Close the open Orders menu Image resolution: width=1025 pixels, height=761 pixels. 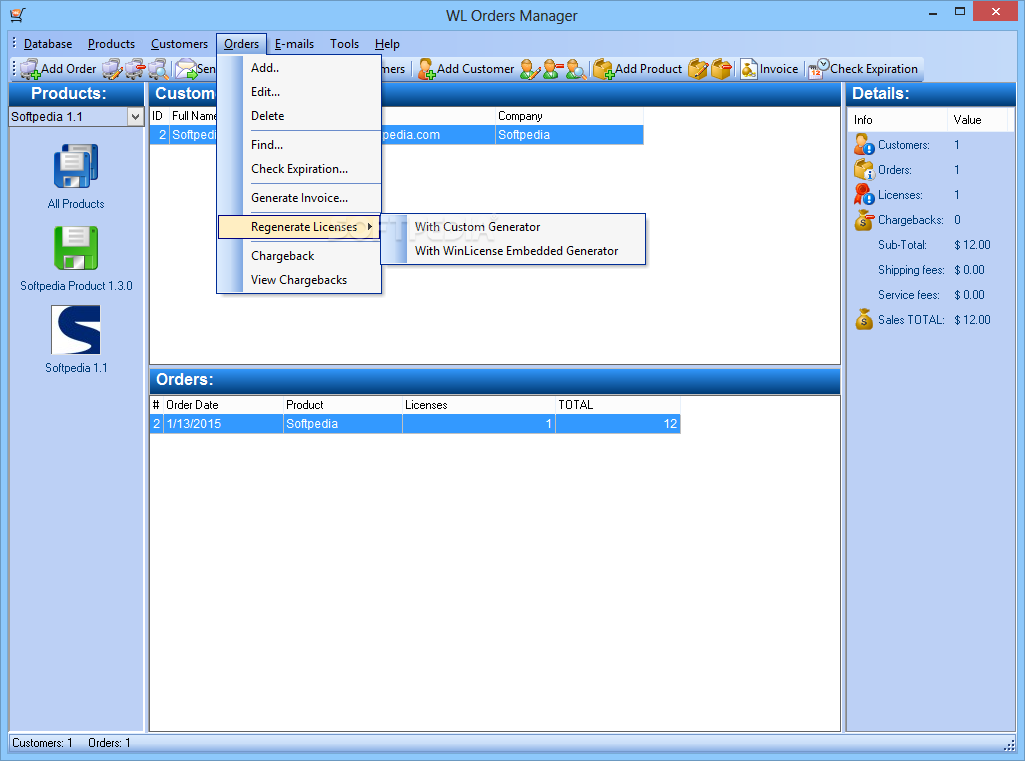[x=241, y=44]
